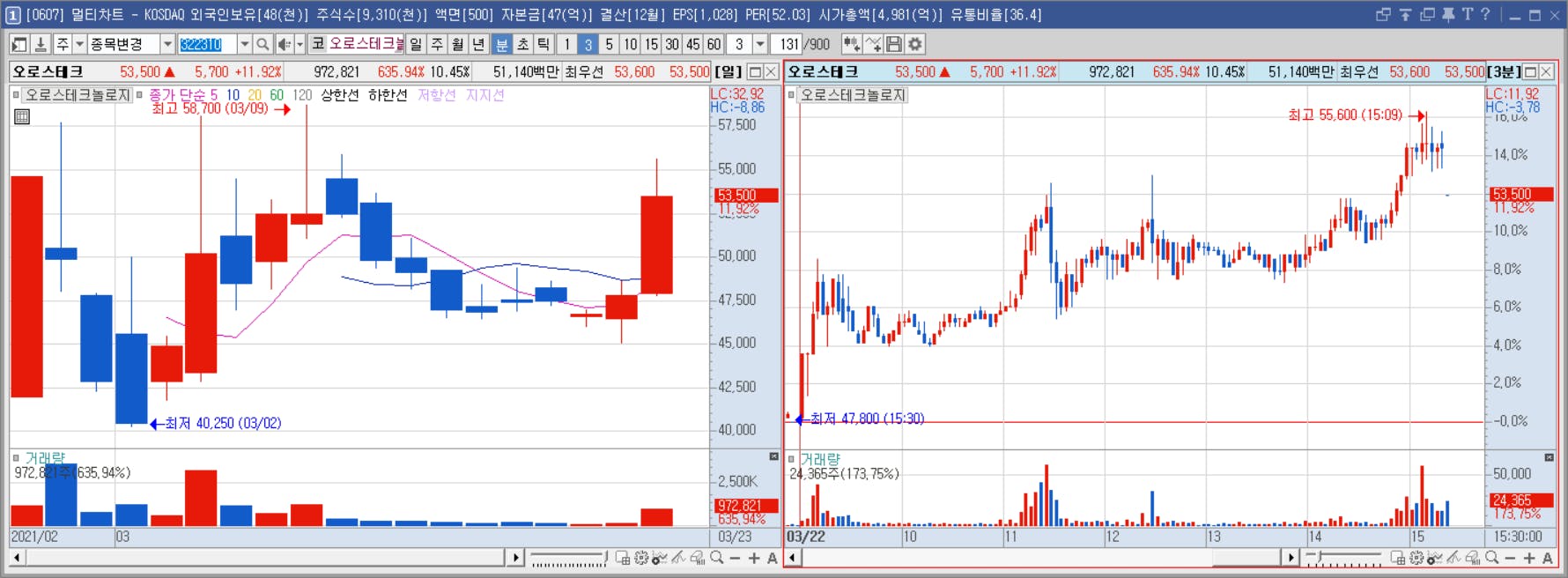Image resolution: width=1568 pixels, height=578 pixels.
Task: Click 오로스테크놀로지 label in right chart
Action: pyautogui.click(x=853, y=95)
